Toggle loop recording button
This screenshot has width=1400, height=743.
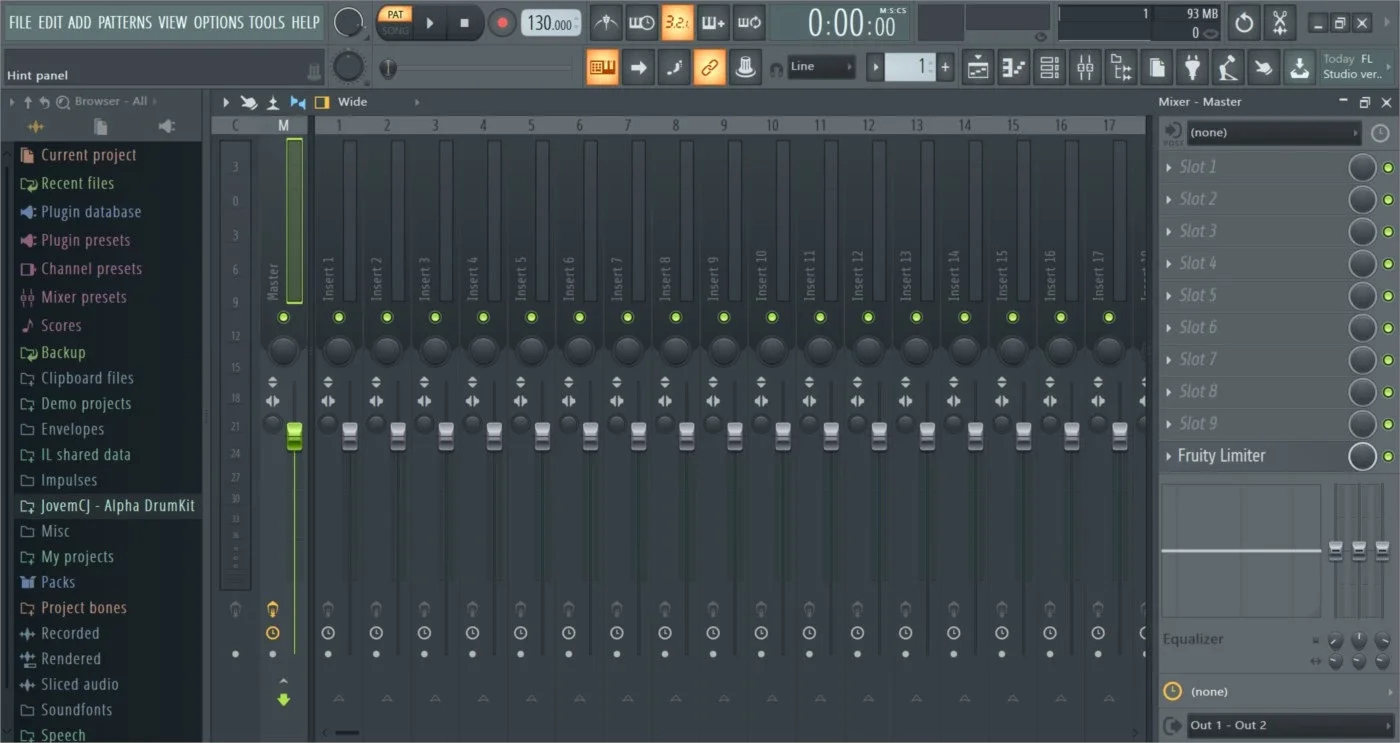(748, 22)
